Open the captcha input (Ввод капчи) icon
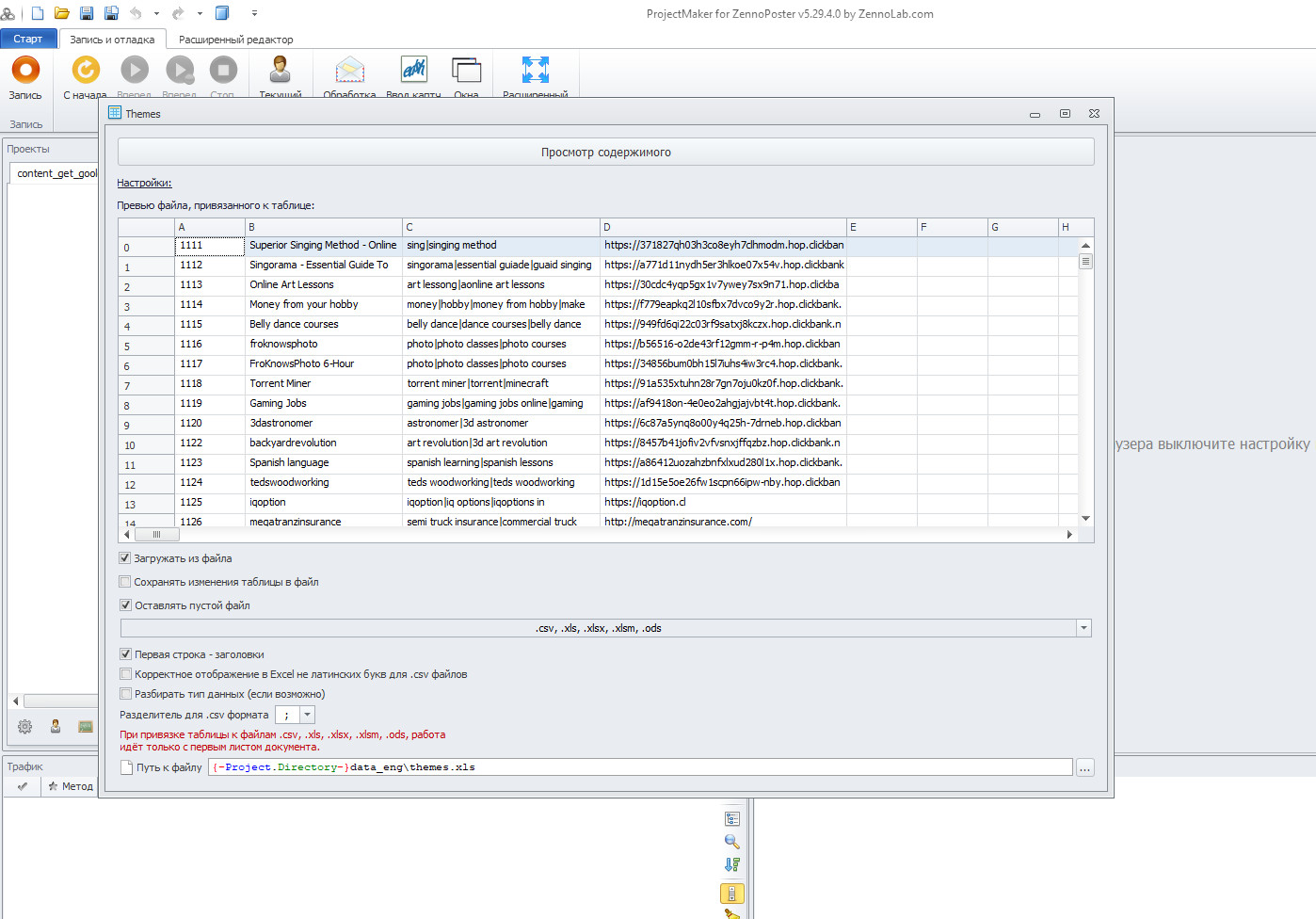Image resolution: width=1316 pixels, height=919 pixels. pyautogui.click(x=413, y=71)
